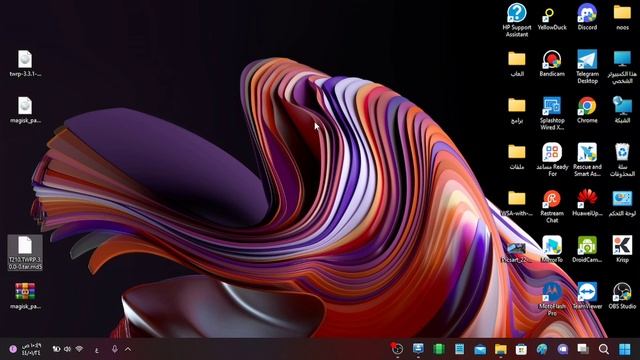
Task: Select the Recycle Bin desktop icon
Action: click(x=622, y=159)
